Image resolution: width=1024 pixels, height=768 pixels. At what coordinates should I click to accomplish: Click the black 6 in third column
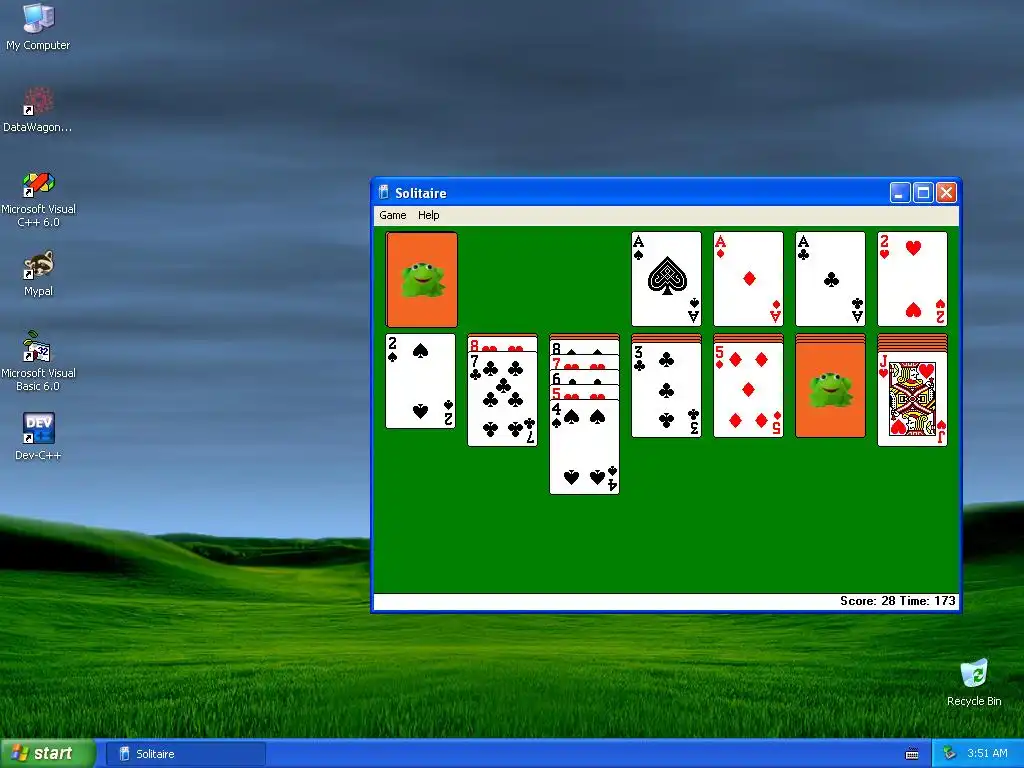[584, 377]
